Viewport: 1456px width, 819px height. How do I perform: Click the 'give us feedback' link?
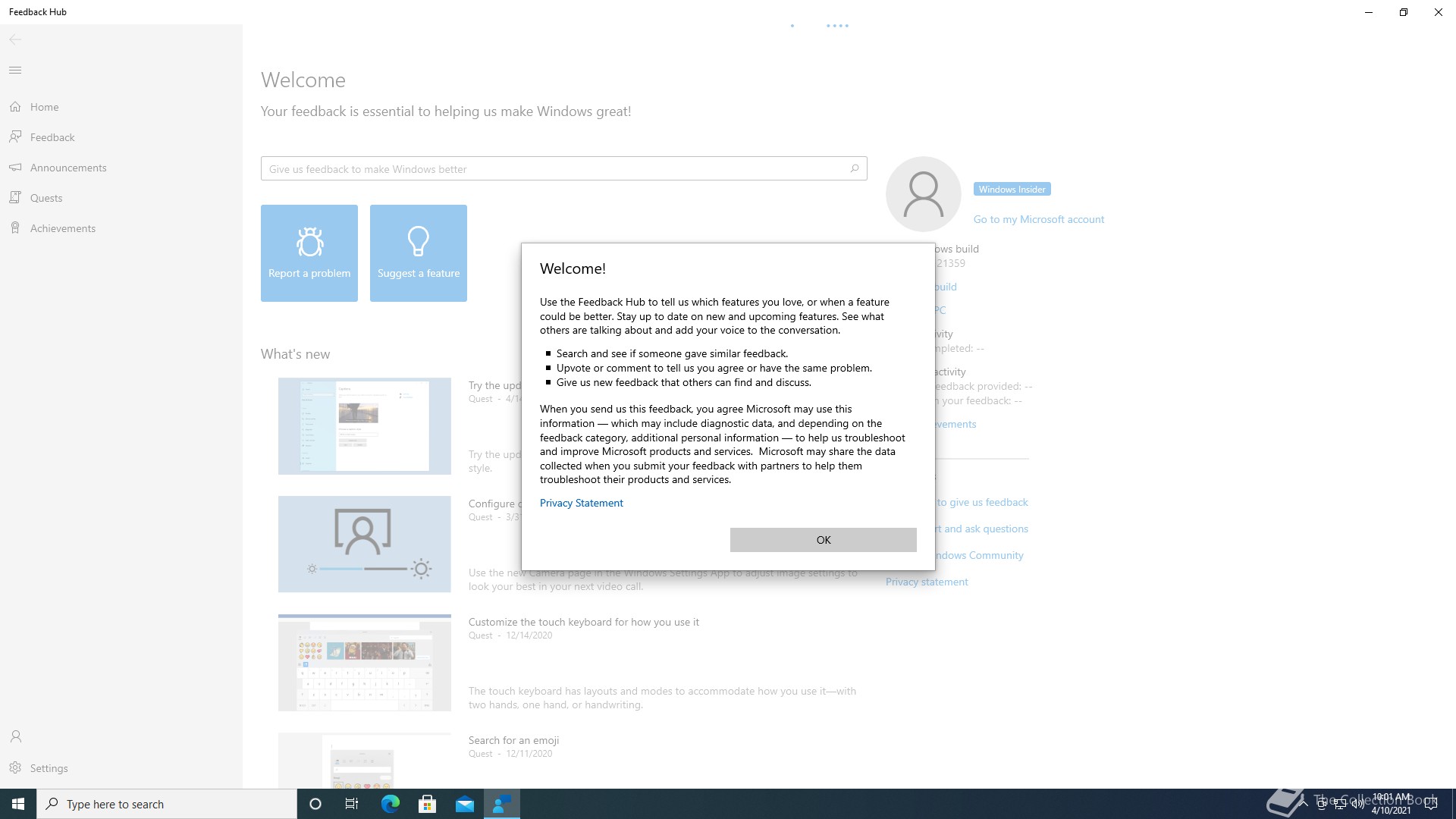click(x=982, y=502)
